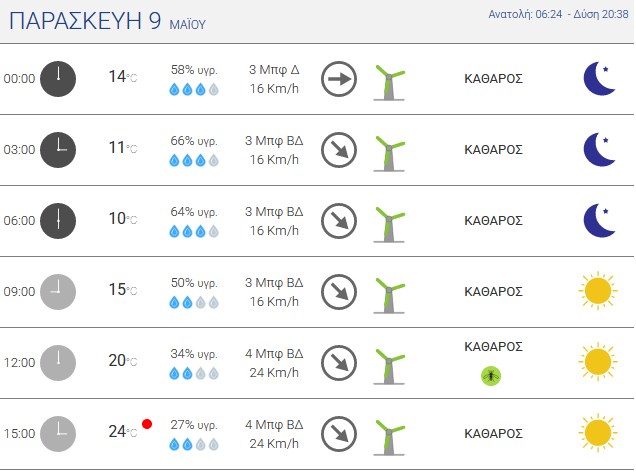Click the humidity droplets under 66% υγρ.
This screenshot has width=636, height=474.
pyautogui.click(x=194, y=161)
